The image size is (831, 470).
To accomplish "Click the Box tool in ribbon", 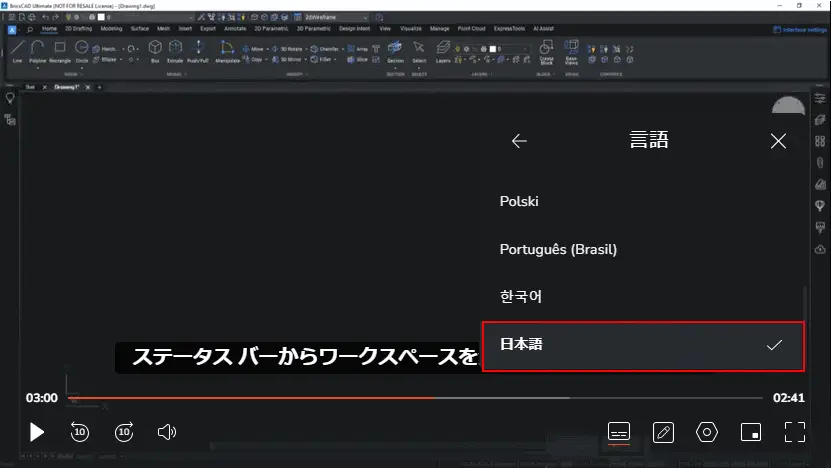I will [155, 51].
